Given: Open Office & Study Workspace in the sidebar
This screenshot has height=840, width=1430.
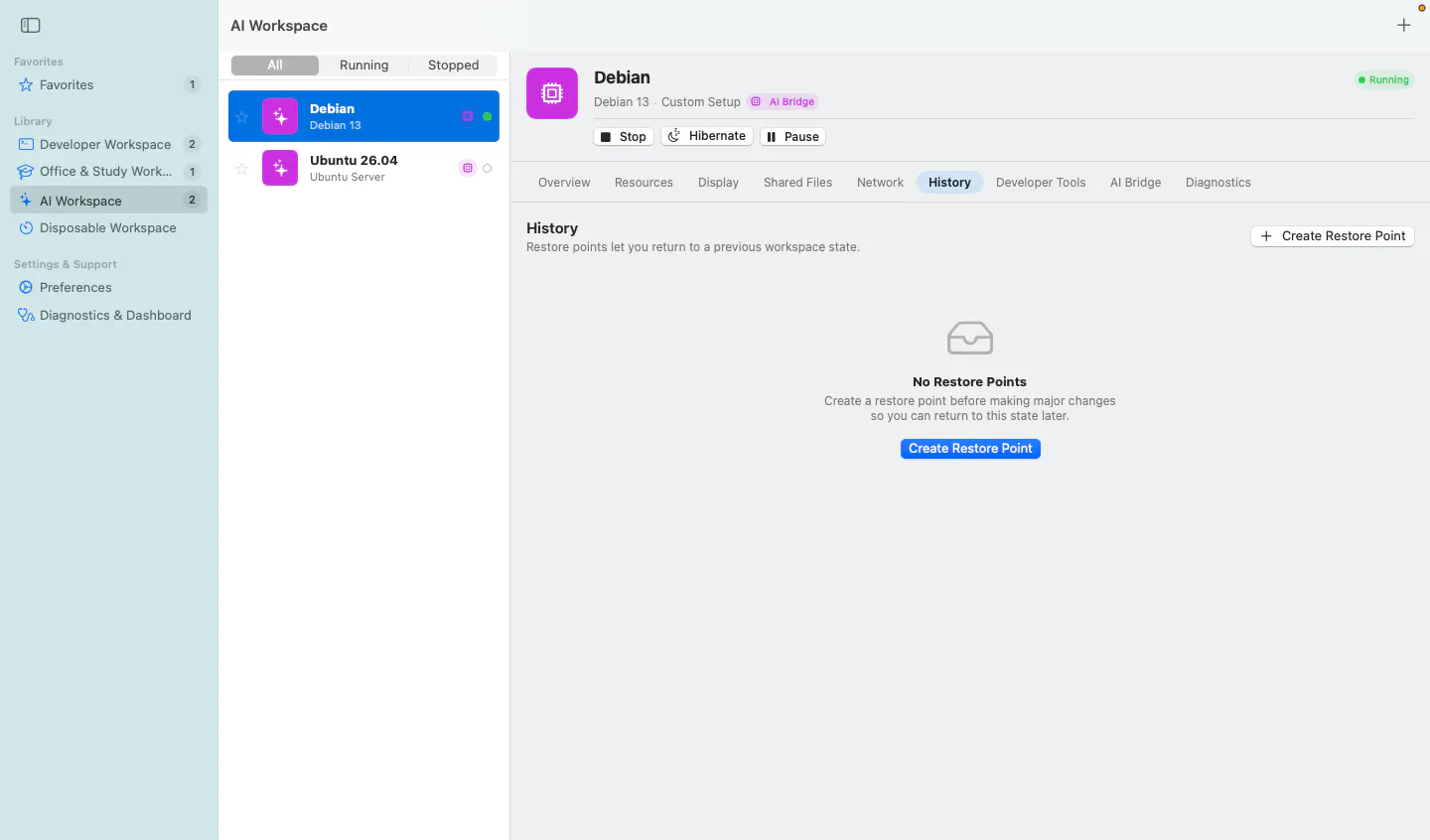Looking at the screenshot, I should click(109, 172).
